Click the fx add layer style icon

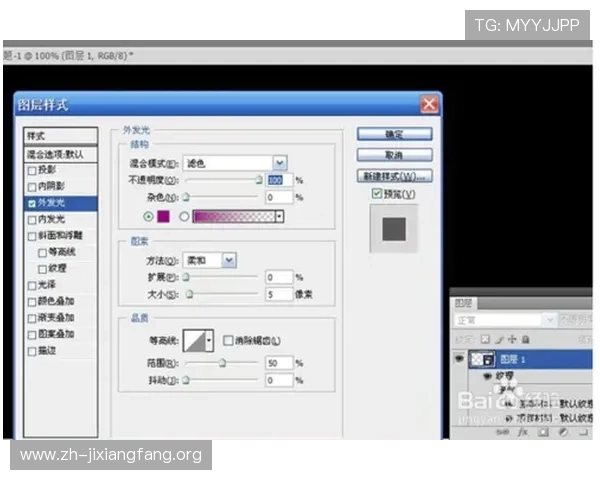pyautogui.click(x=523, y=432)
